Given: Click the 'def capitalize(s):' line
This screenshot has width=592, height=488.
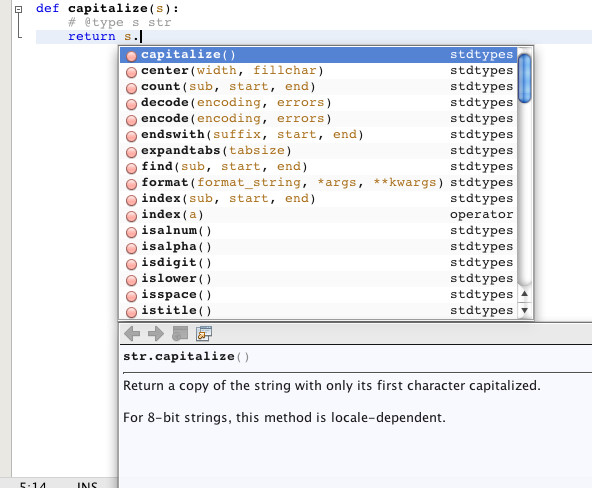Looking at the screenshot, I should tap(107, 8).
